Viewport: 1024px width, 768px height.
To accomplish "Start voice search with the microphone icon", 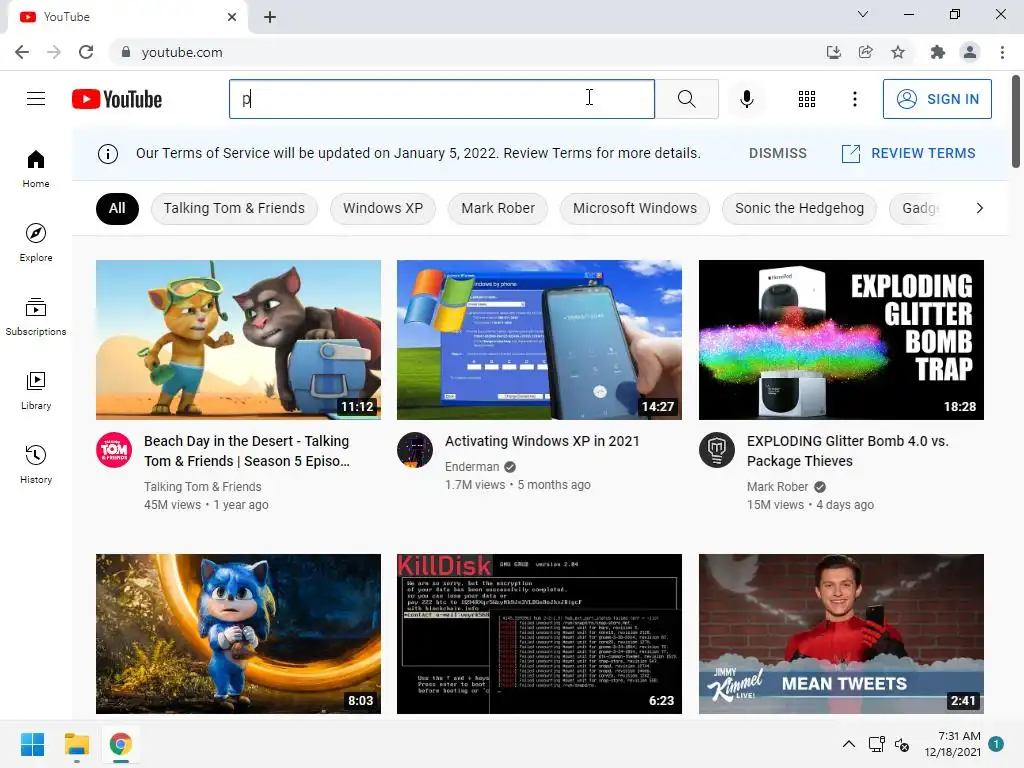I will click(x=746, y=99).
